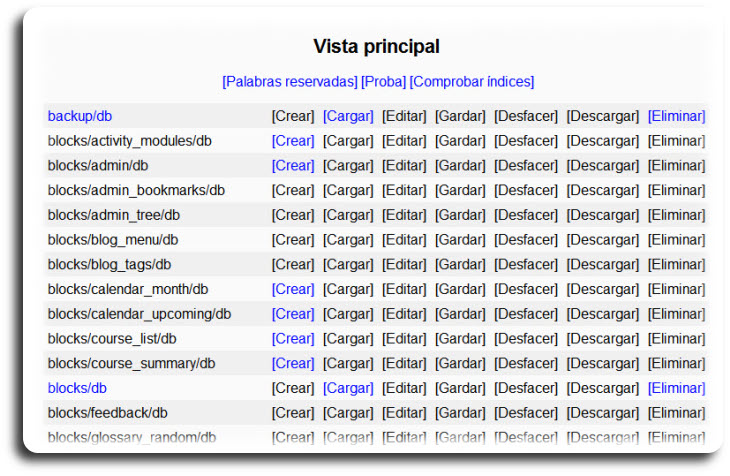The image size is (730, 476).
Task: Open the blocks/db directory link
Action: pyautogui.click(x=77, y=388)
